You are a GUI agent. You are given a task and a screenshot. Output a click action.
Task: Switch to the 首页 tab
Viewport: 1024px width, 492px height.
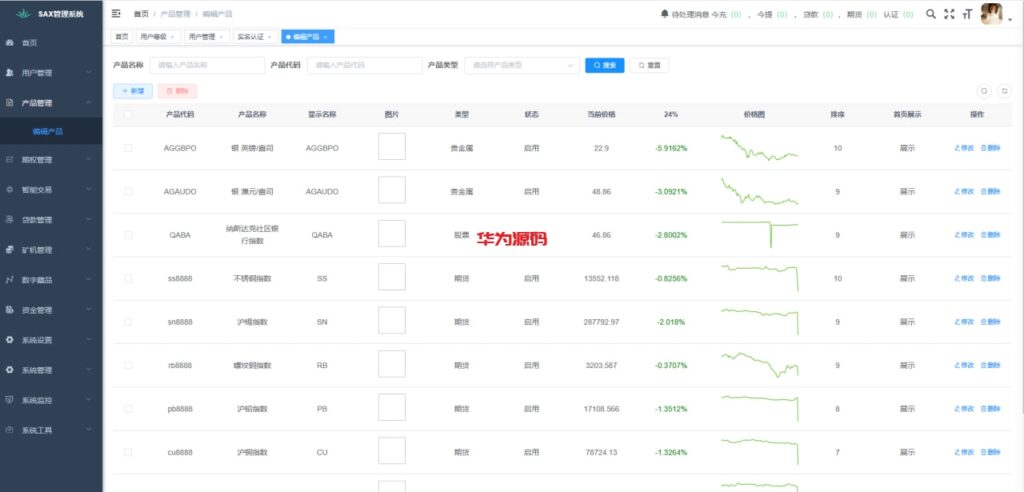[x=121, y=37]
